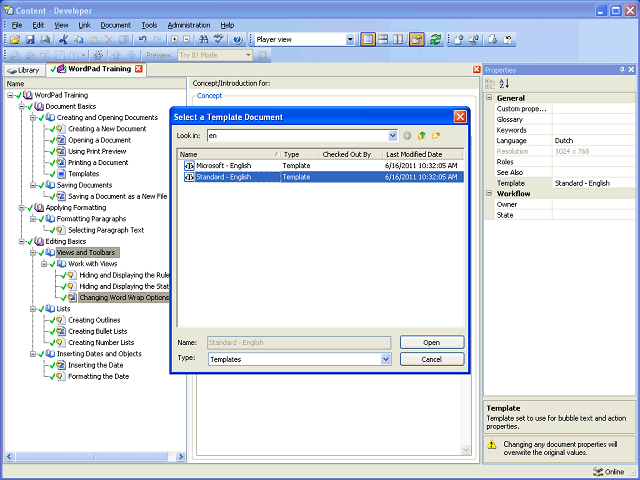The height and width of the screenshot is (480, 640).
Task: Toggle the single pane layout icon
Action: pos(368,40)
